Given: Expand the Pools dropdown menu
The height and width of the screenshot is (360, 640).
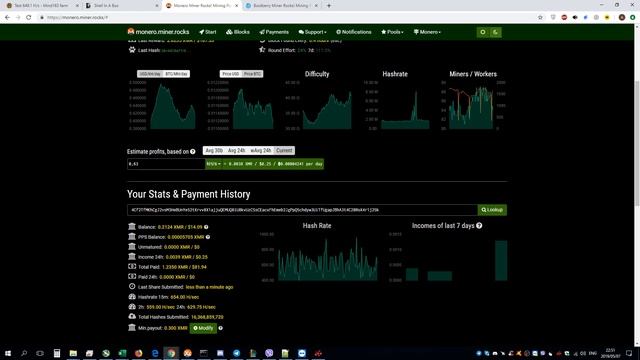Looking at the screenshot, I should [392, 32].
